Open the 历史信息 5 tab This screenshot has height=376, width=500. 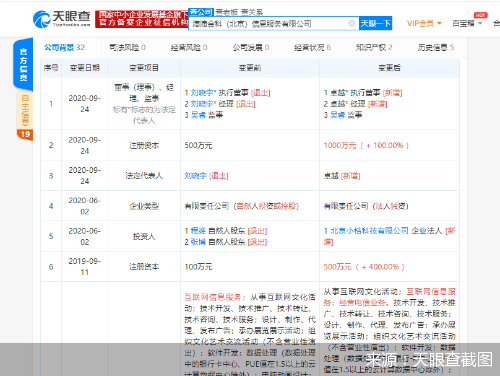pyautogui.click(x=436, y=47)
